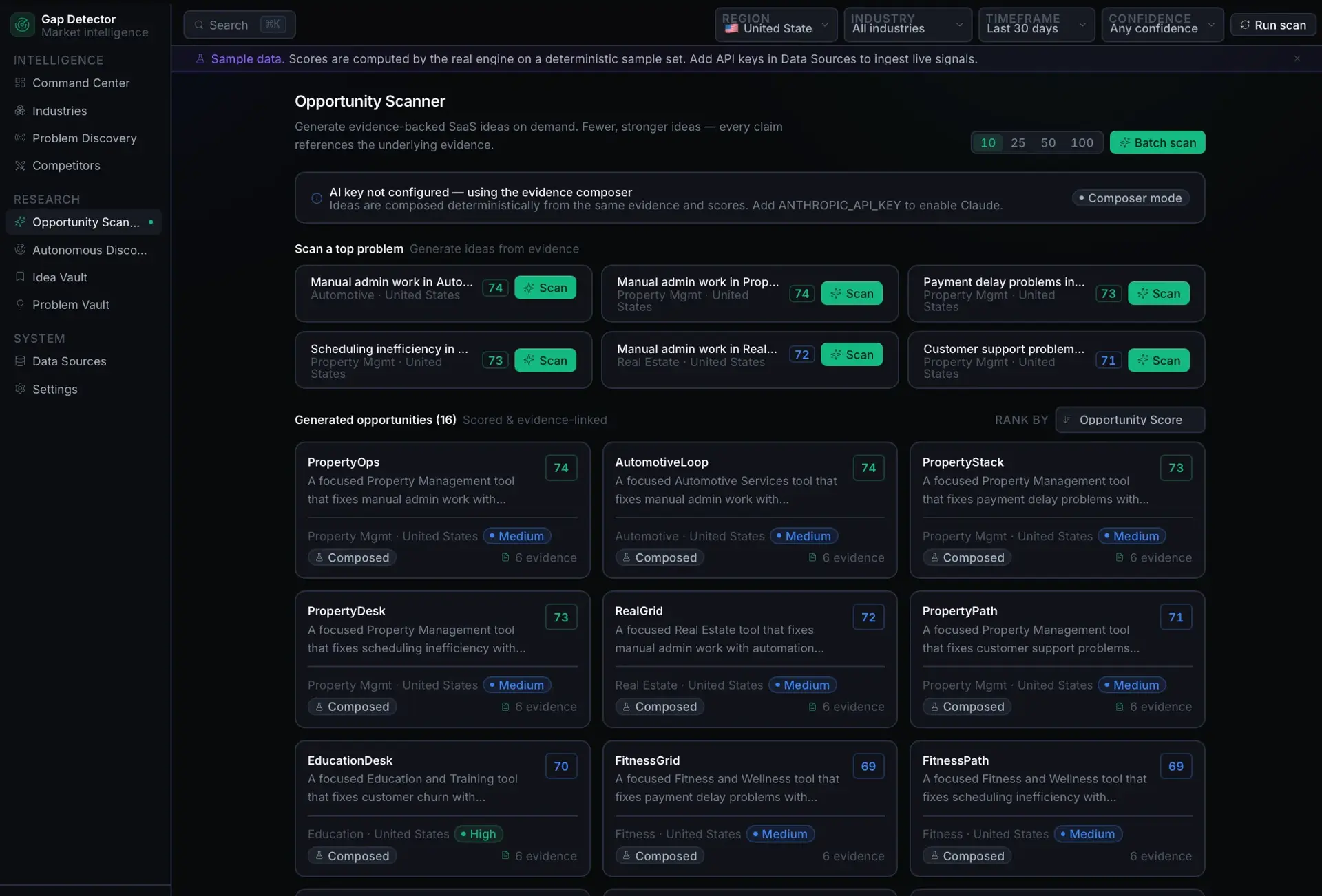Focus the Search input field
Viewport: 1322px width, 896px height.
(x=240, y=25)
